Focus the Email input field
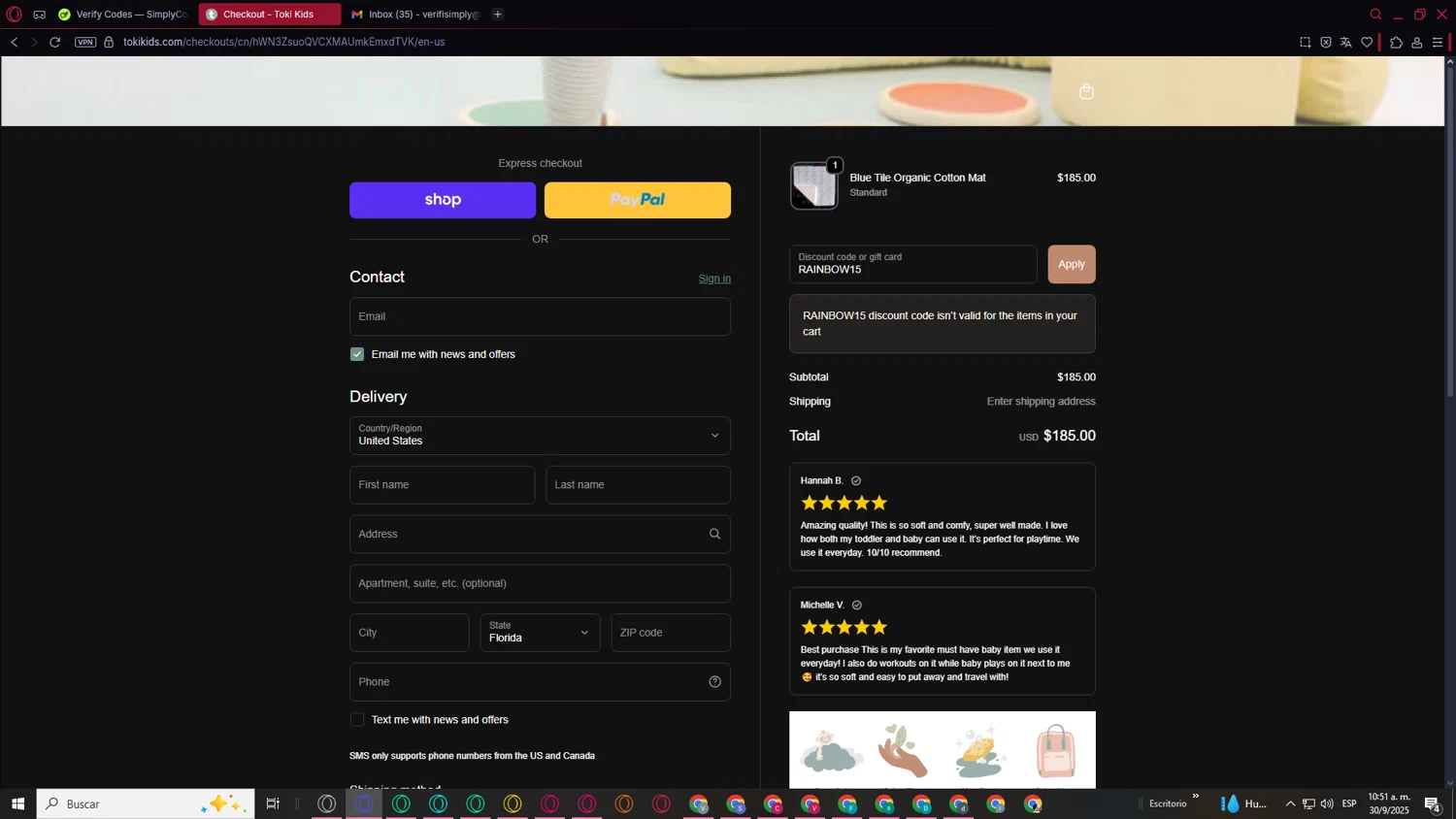Viewport: 1456px width, 819px height. [540, 316]
